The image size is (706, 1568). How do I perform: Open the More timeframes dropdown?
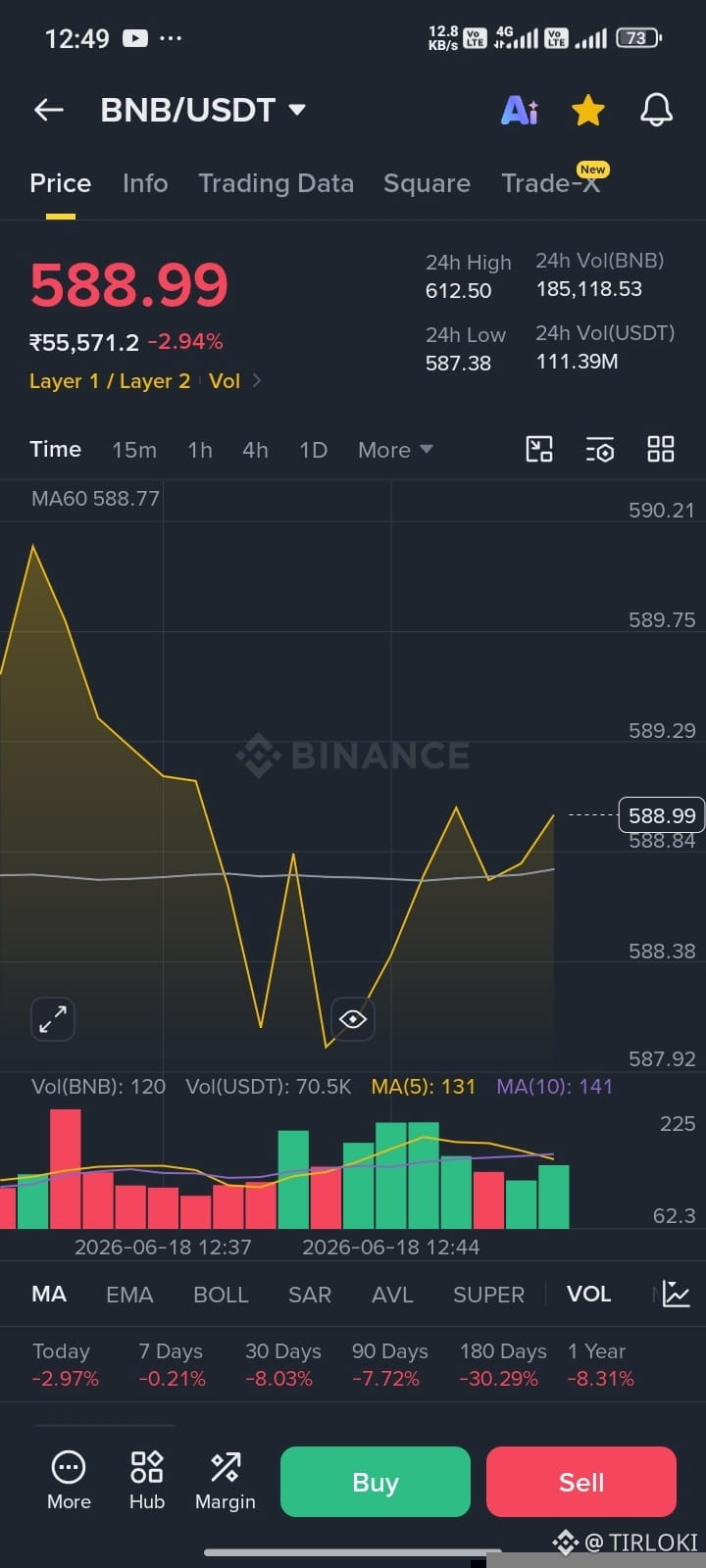pos(395,450)
